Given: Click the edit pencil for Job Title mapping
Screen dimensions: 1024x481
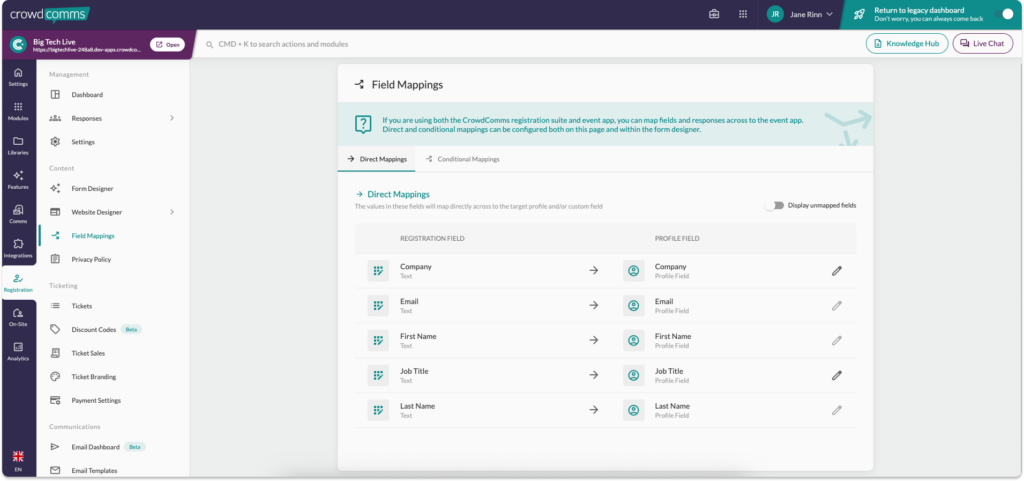Looking at the screenshot, I should coord(837,375).
